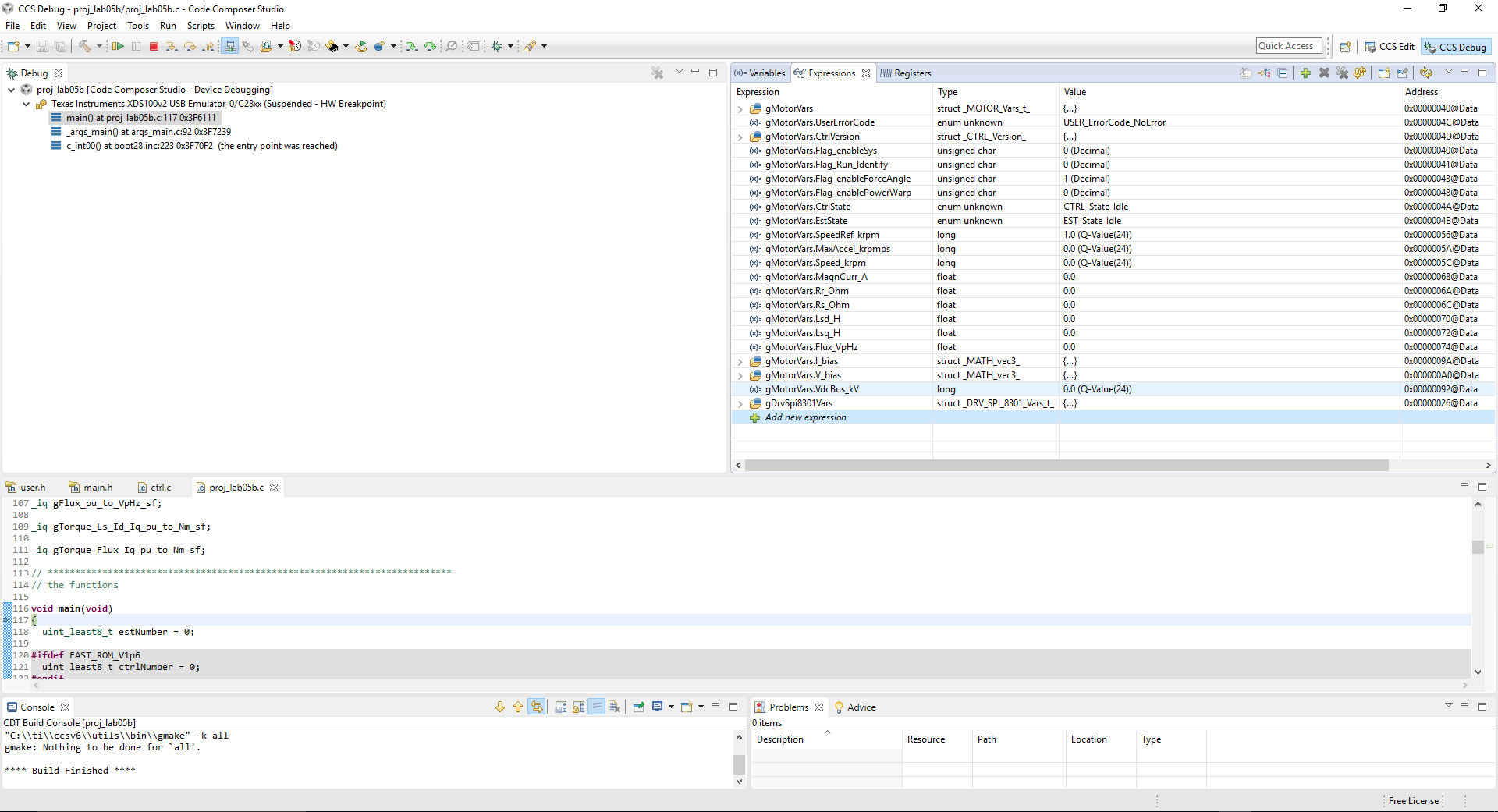Open the View menu

click(x=66, y=25)
